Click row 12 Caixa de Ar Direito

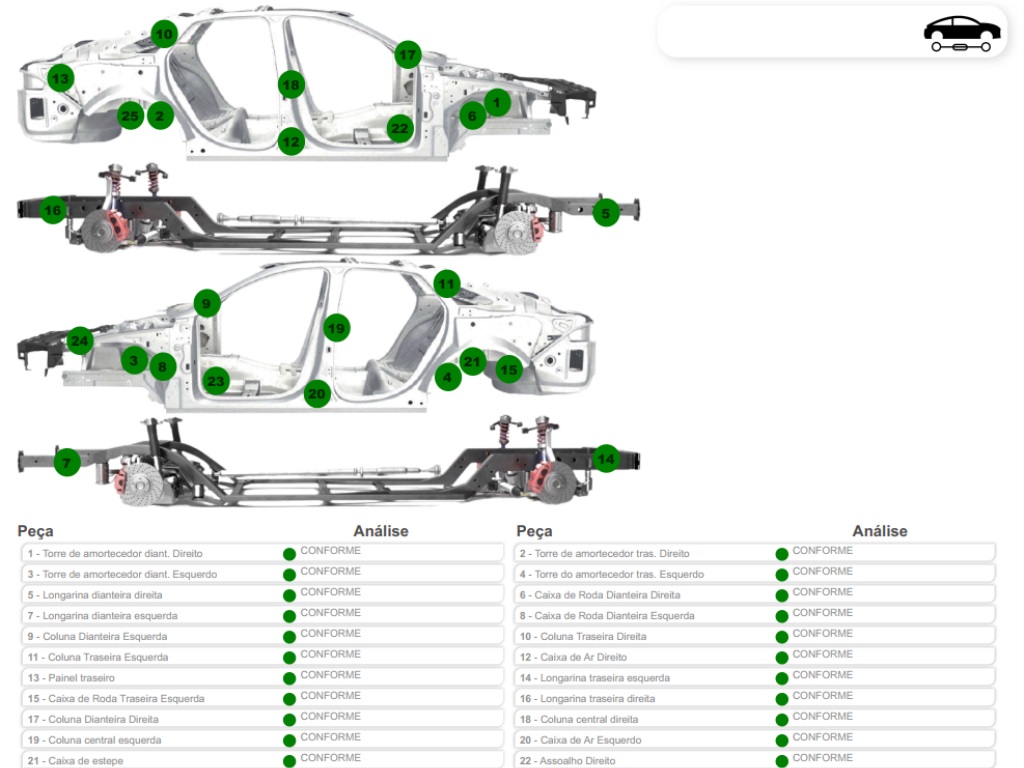(x=755, y=657)
